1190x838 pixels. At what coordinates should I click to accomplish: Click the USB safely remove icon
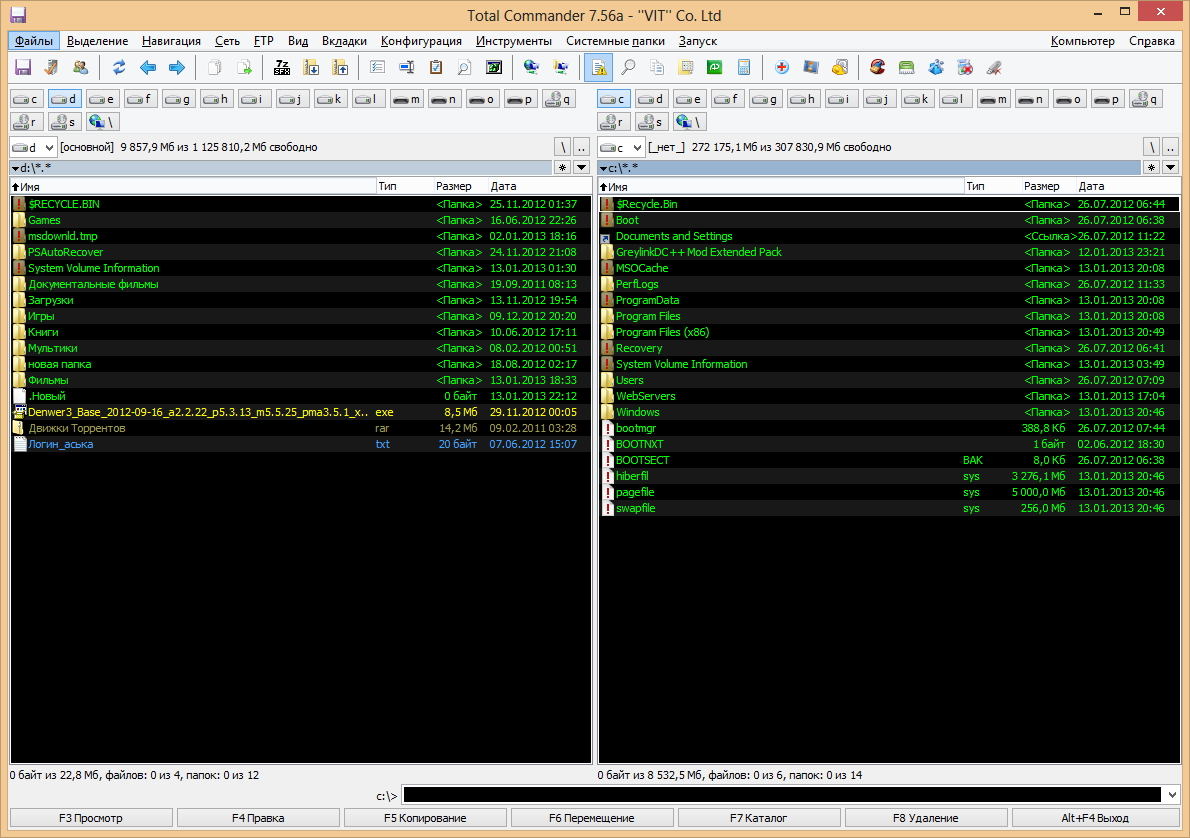point(993,68)
